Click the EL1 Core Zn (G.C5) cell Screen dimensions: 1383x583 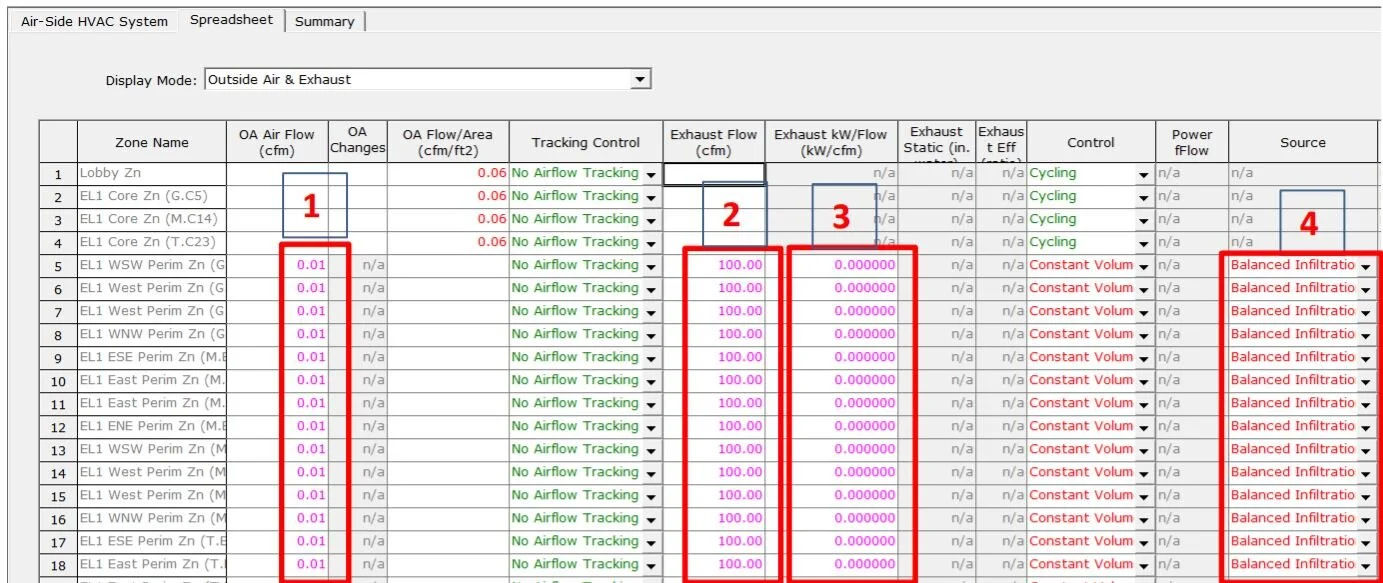click(x=152, y=196)
